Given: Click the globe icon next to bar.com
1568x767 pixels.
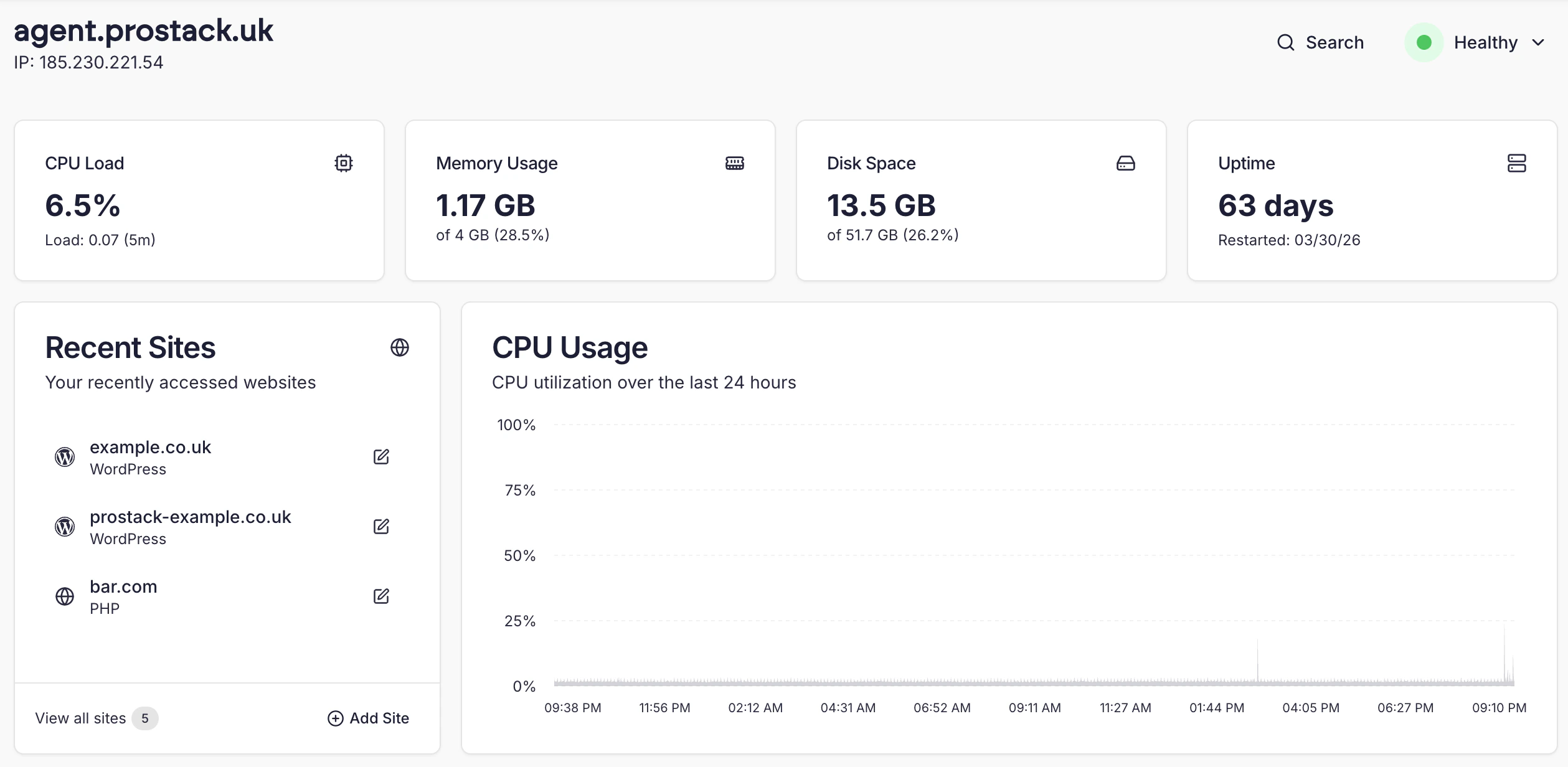Looking at the screenshot, I should click(x=65, y=596).
